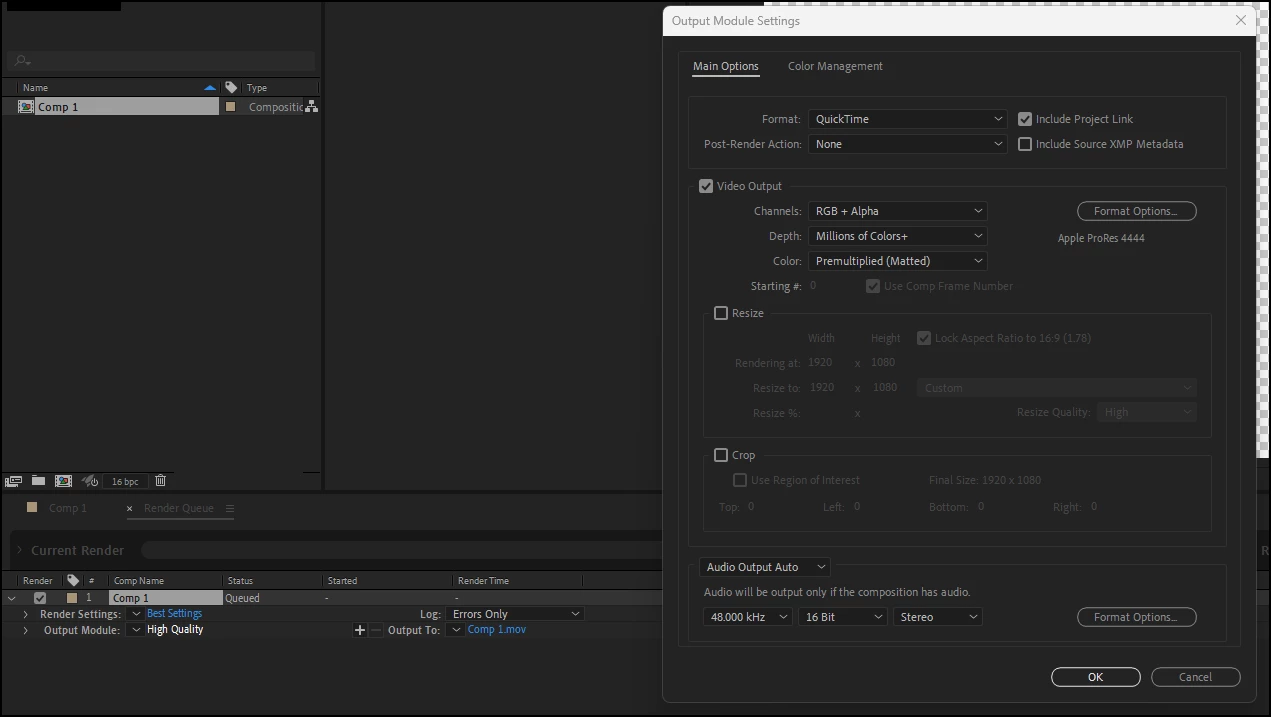The image size is (1271, 717).
Task: Click the label tag column header in Render Queue
Action: tap(73, 580)
